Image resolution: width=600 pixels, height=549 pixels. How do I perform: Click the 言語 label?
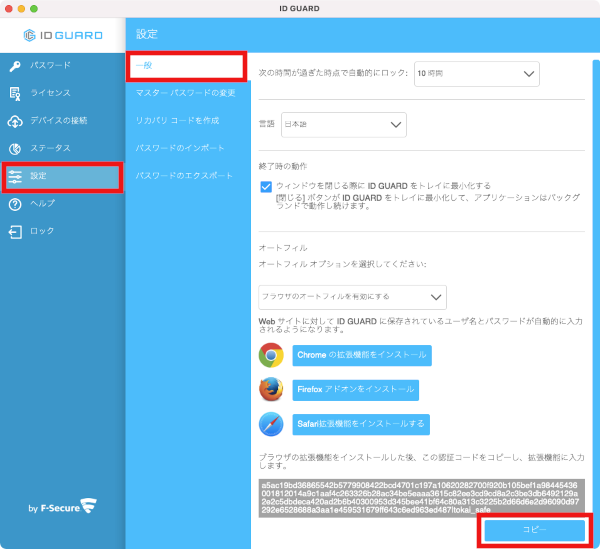(267, 124)
